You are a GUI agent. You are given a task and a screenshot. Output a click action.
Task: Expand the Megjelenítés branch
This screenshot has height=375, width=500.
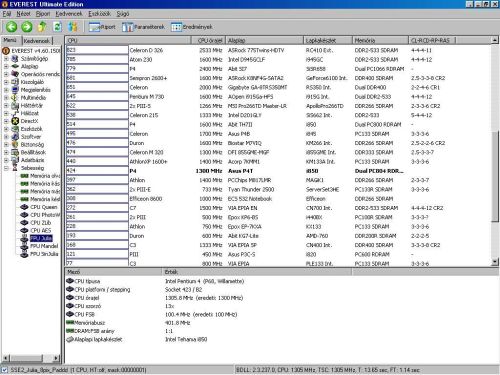click(6, 90)
